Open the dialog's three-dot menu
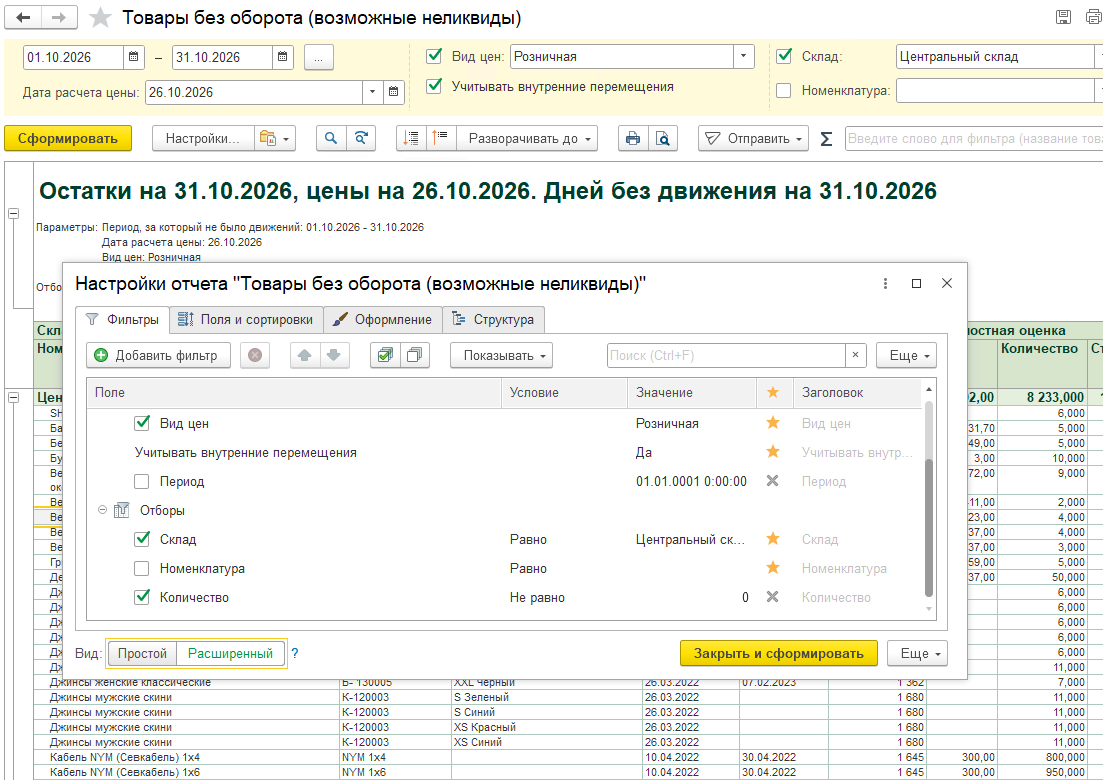The image size is (1103, 780). [x=885, y=283]
